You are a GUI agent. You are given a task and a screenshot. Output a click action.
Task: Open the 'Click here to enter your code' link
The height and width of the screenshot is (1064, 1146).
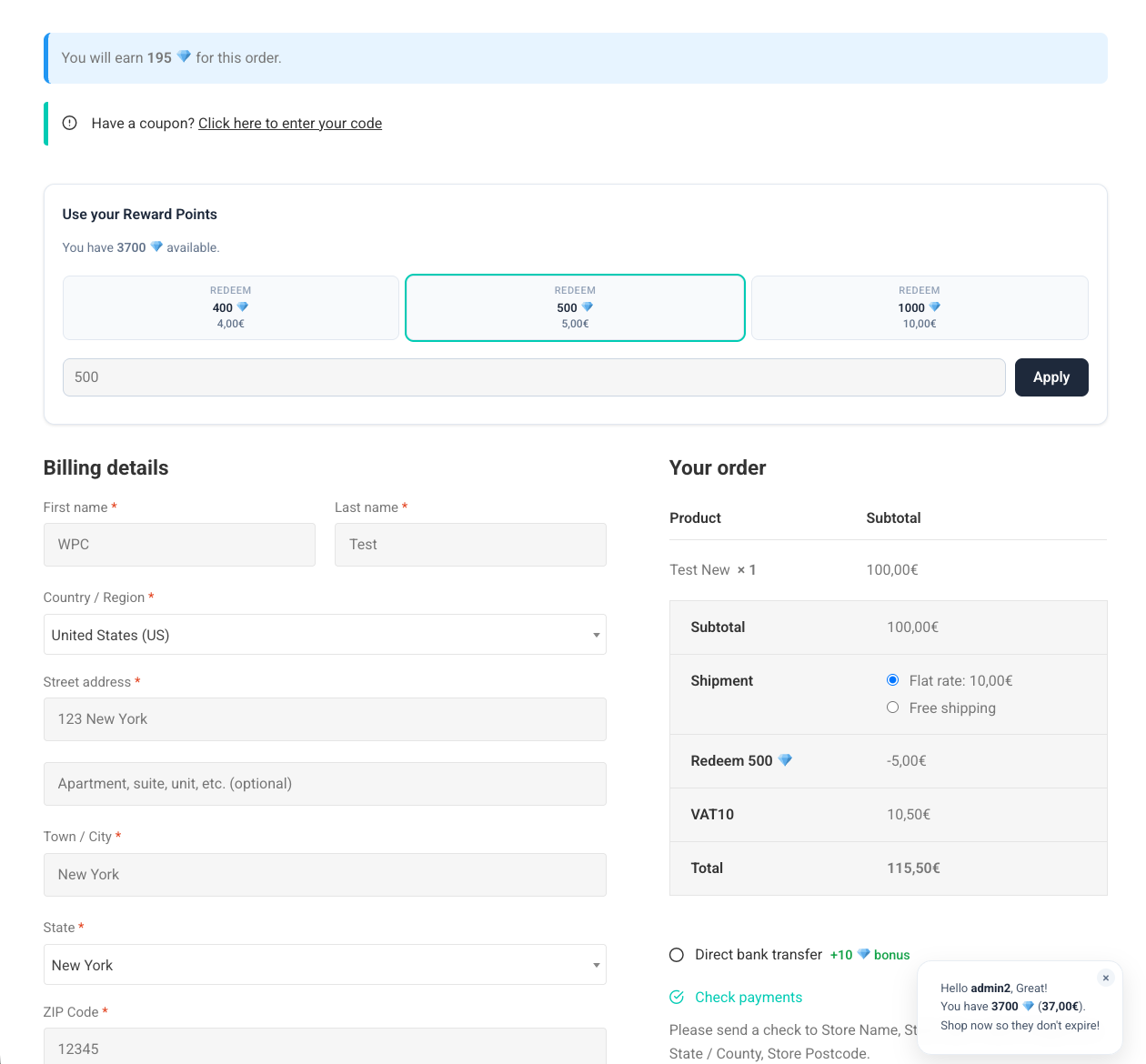[290, 123]
